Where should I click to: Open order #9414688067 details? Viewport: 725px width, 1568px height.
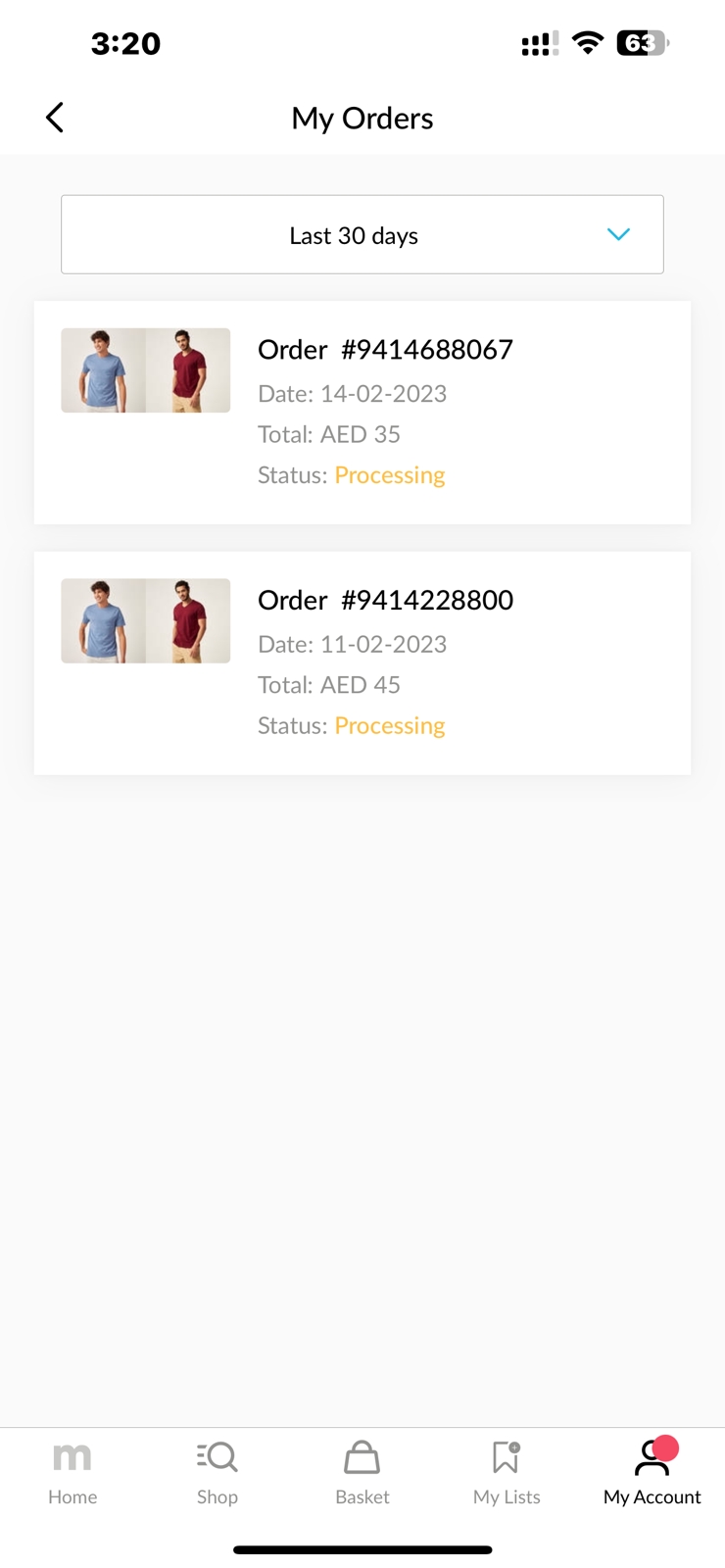pyautogui.click(x=385, y=350)
